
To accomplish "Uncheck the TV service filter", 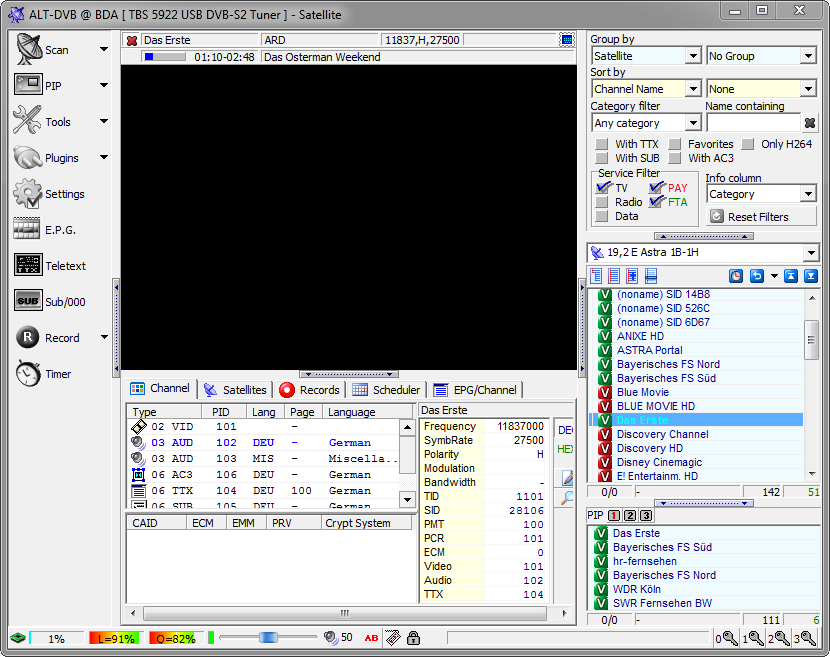I will coord(603,187).
